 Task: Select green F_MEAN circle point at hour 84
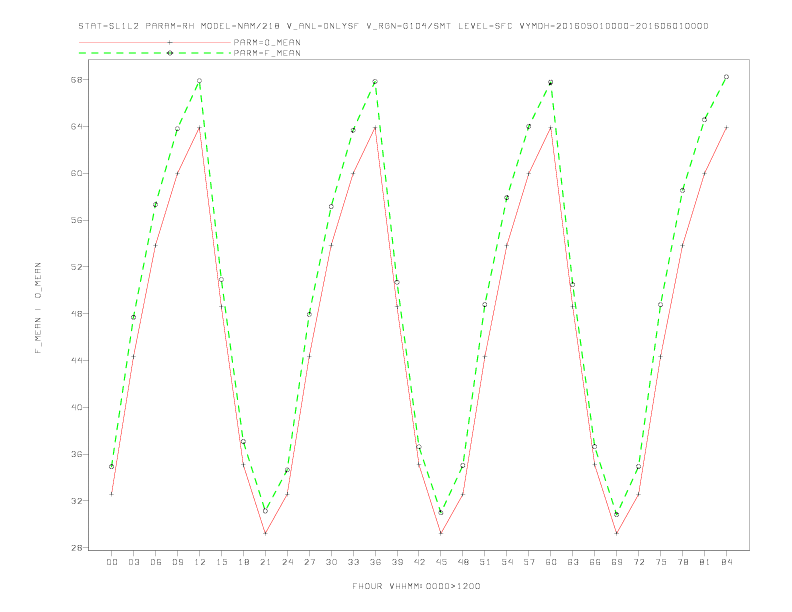click(726, 77)
